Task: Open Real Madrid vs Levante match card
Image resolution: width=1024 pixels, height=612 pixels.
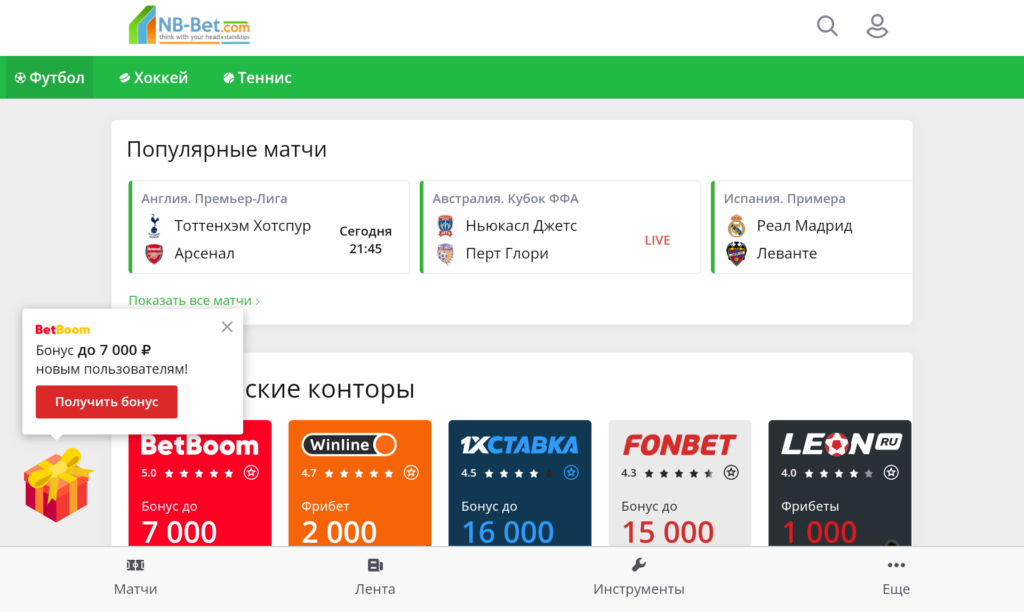Action: coord(812,227)
